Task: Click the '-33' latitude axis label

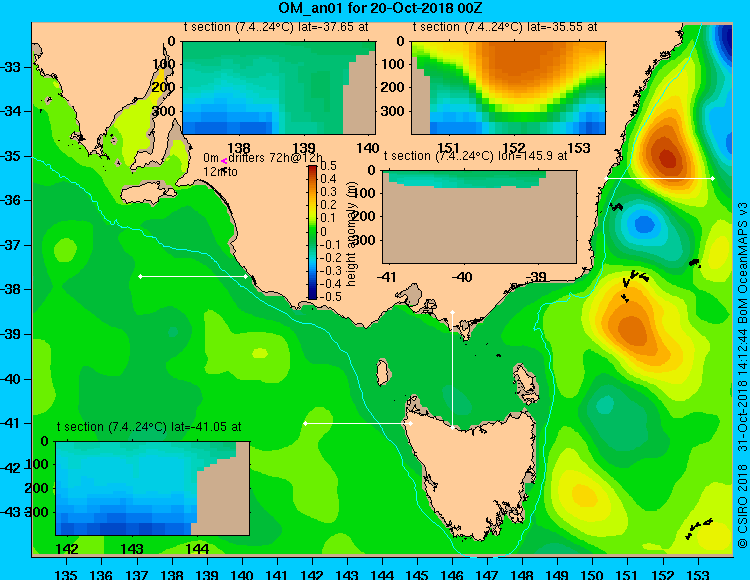Action: tap(11, 67)
